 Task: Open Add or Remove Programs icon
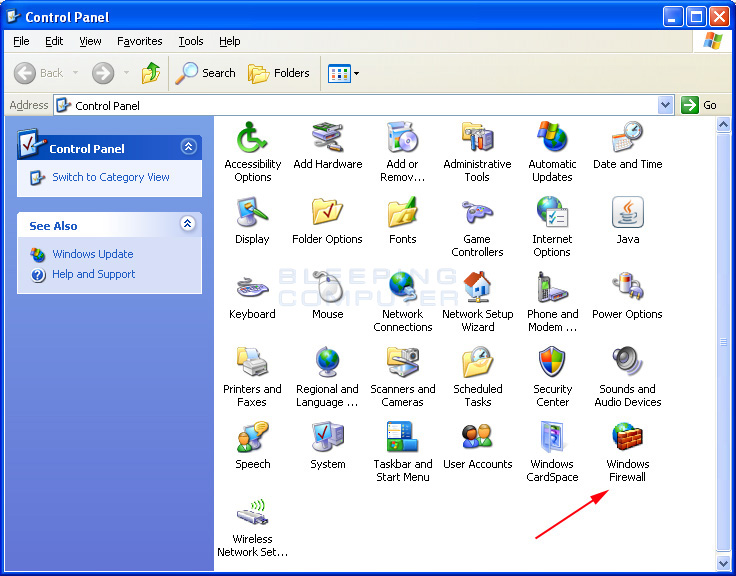[x=402, y=138]
